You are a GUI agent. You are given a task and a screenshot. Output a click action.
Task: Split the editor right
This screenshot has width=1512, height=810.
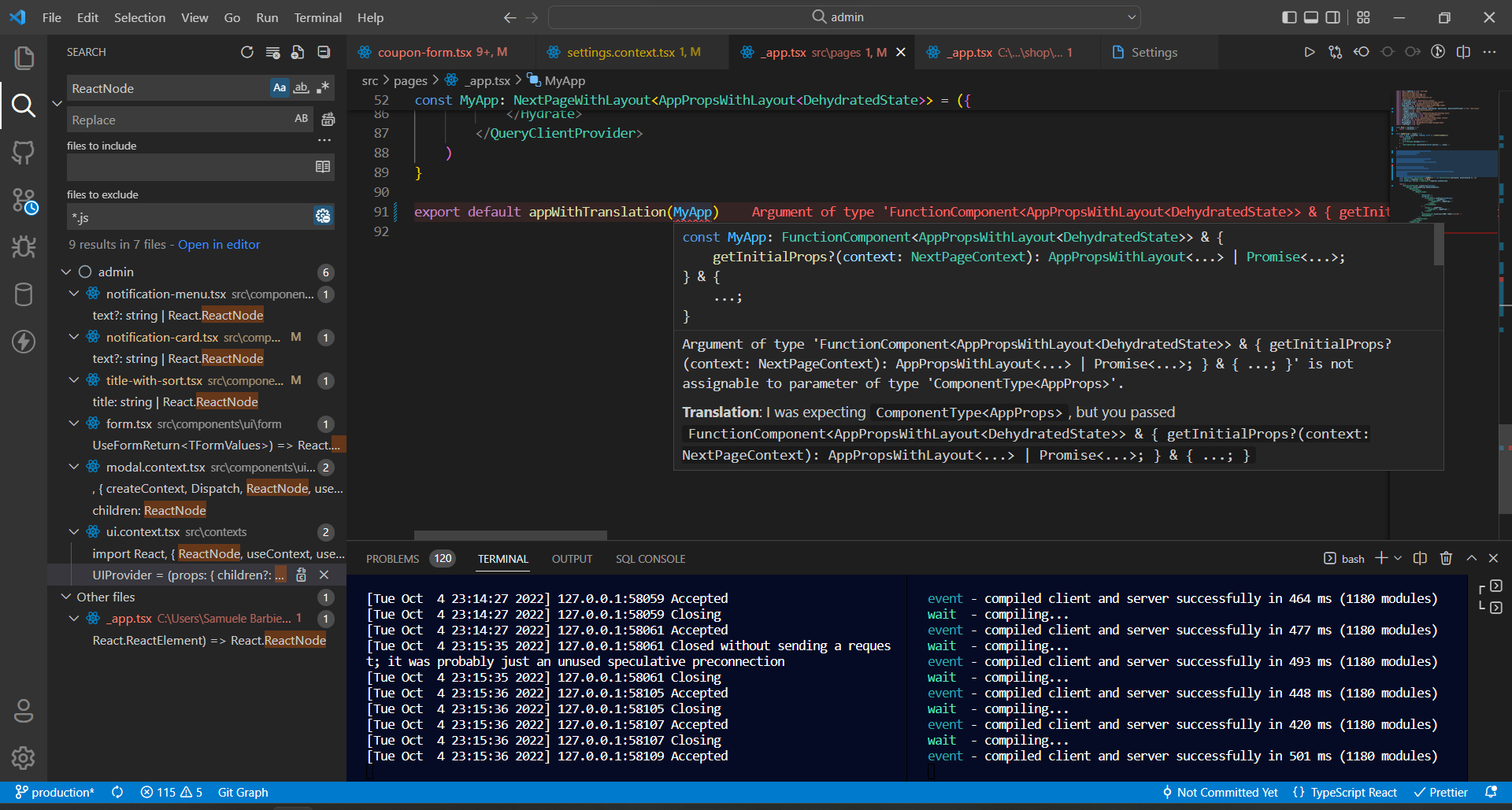[x=1463, y=52]
